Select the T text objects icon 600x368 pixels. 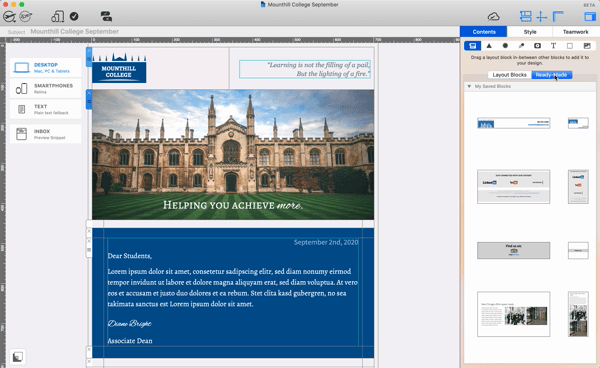(553, 46)
